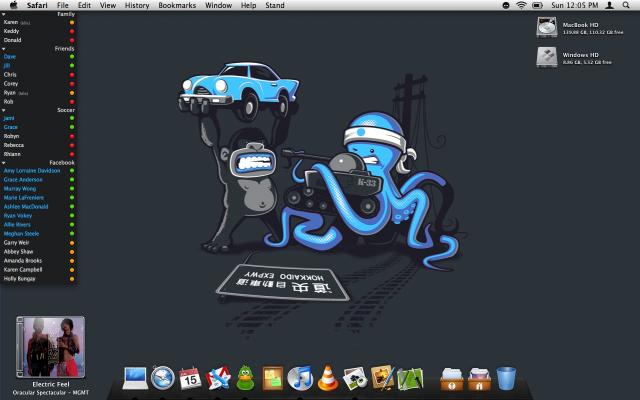
Task: Select Facebook contact Amy Lorraine Davidson
Action: pos(39,171)
